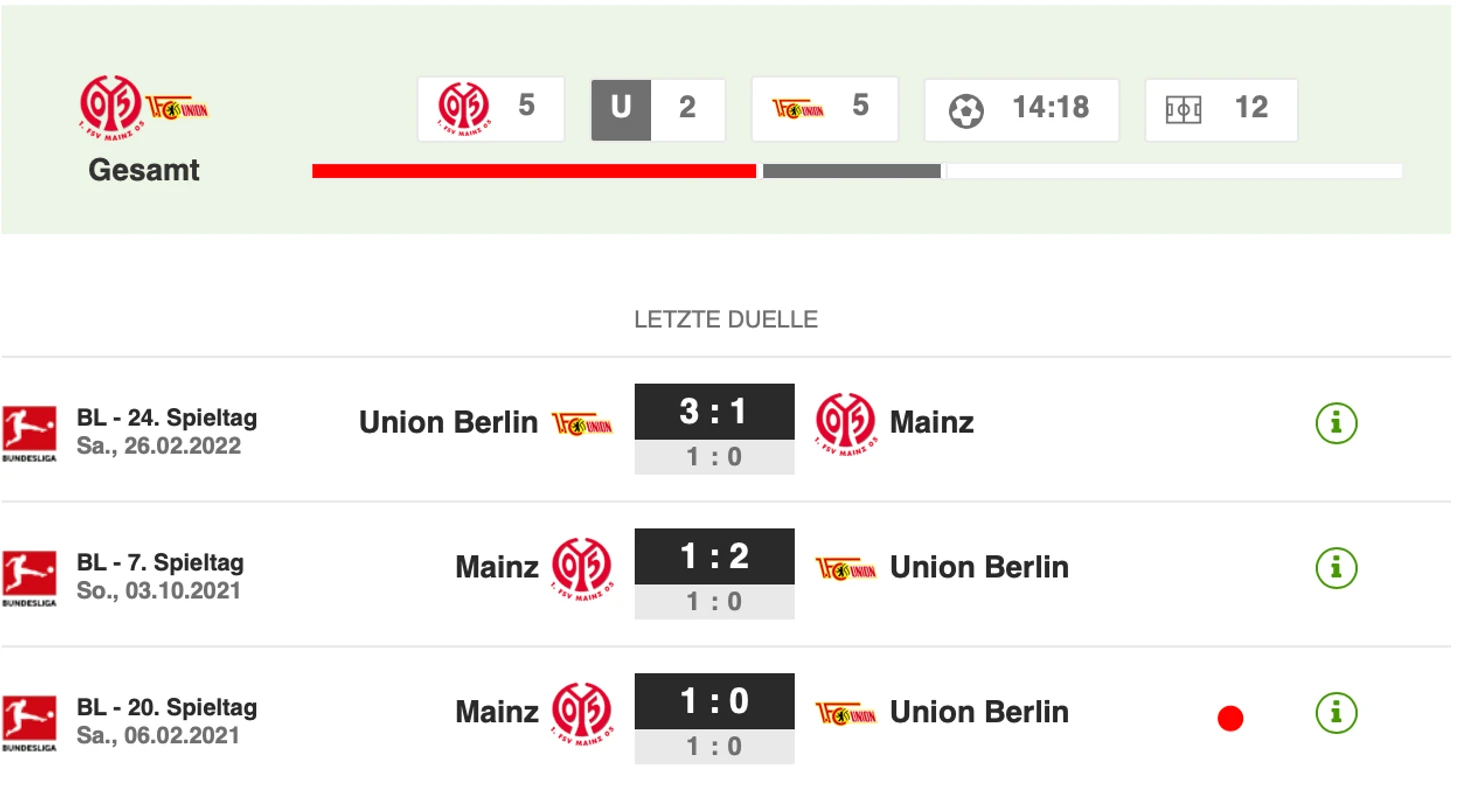
Task: Click Union Berlin team name in first match
Action: 448,422
